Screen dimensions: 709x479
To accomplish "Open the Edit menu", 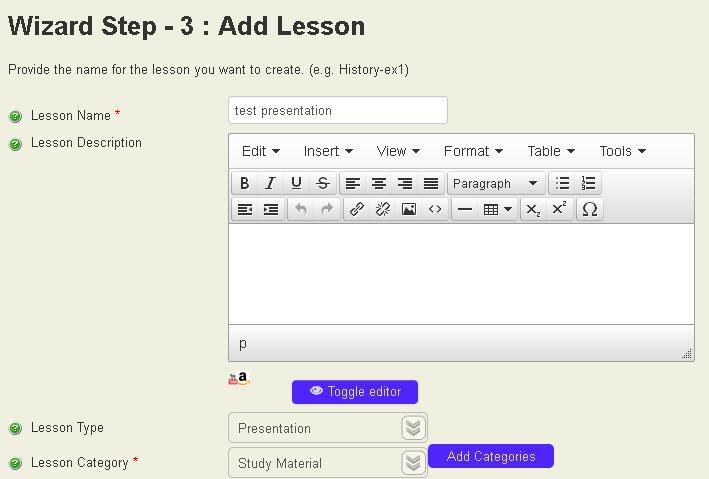I will tap(260, 151).
